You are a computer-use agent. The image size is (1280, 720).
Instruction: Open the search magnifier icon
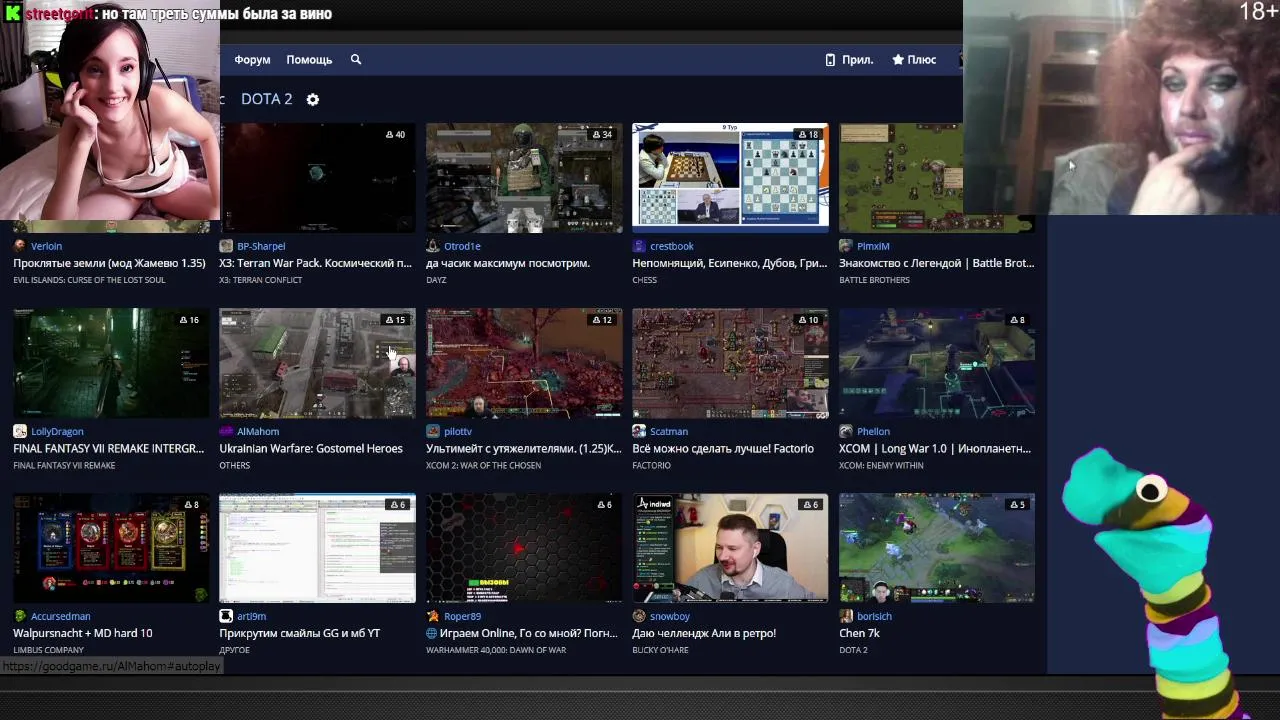pos(355,60)
